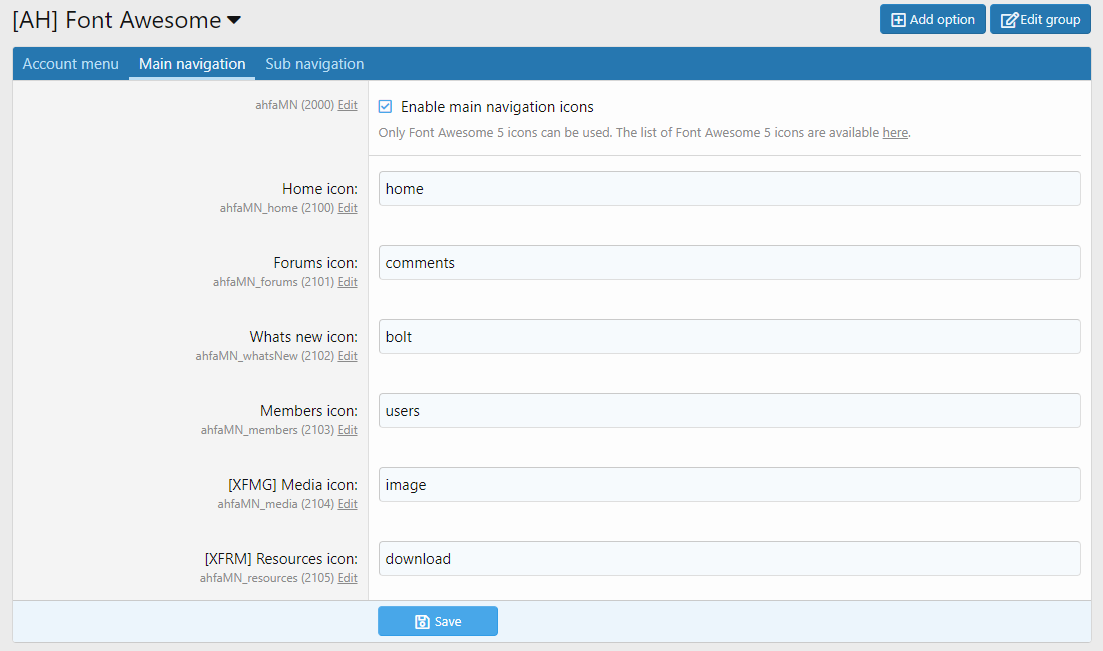Image resolution: width=1103 pixels, height=651 pixels.
Task: Click Edit link for ahfaMN_members option
Action: [348, 429]
